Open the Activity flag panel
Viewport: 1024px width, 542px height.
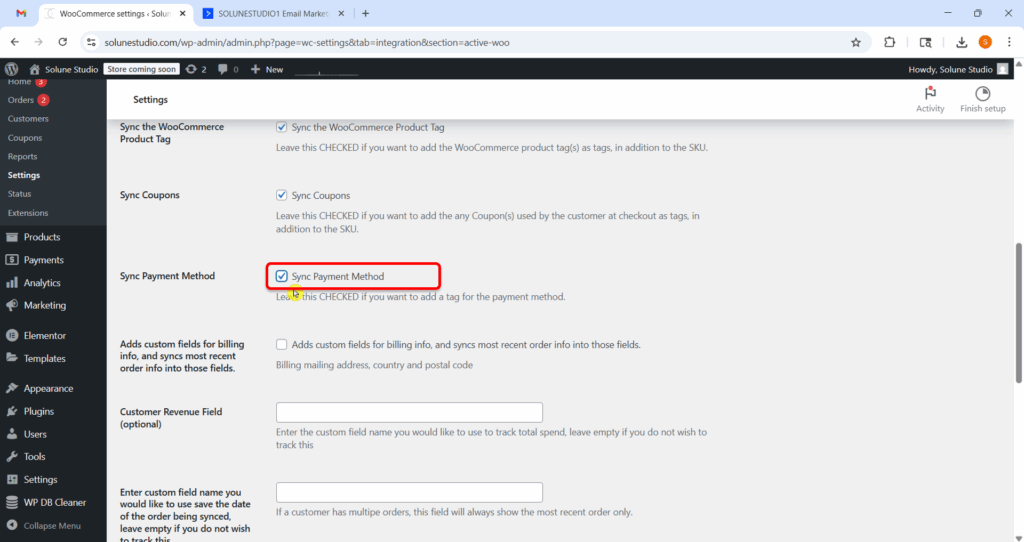[x=930, y=99]
